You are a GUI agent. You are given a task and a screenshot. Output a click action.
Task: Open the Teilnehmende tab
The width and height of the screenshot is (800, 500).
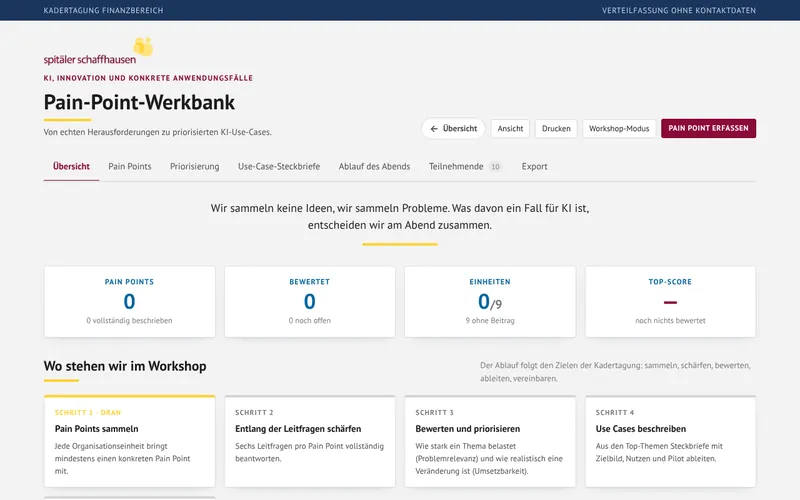point(465,166)
